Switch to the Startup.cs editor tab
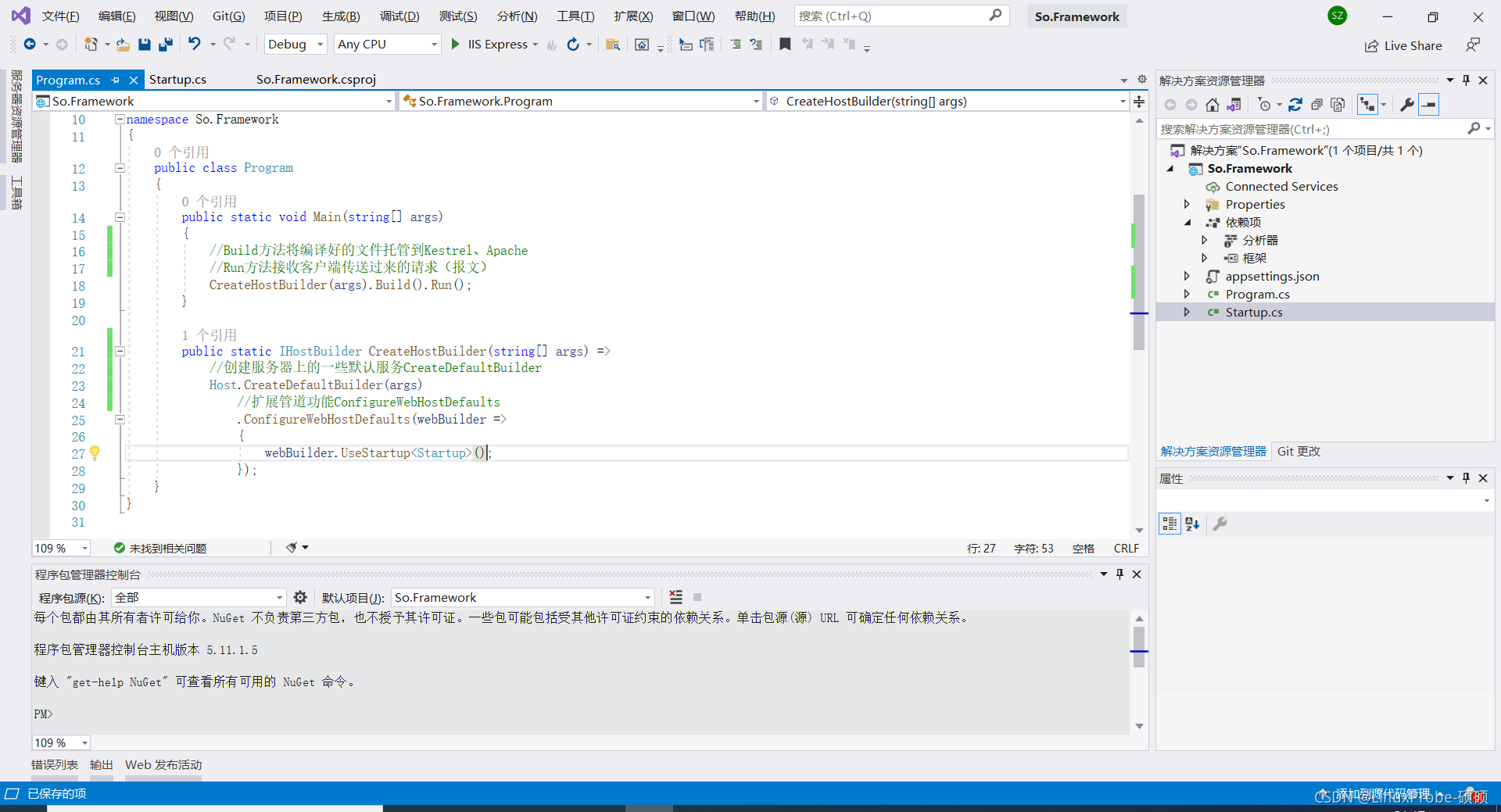Screen dimensions: 1501x812 pyautogui.click(x=177, y=80)
